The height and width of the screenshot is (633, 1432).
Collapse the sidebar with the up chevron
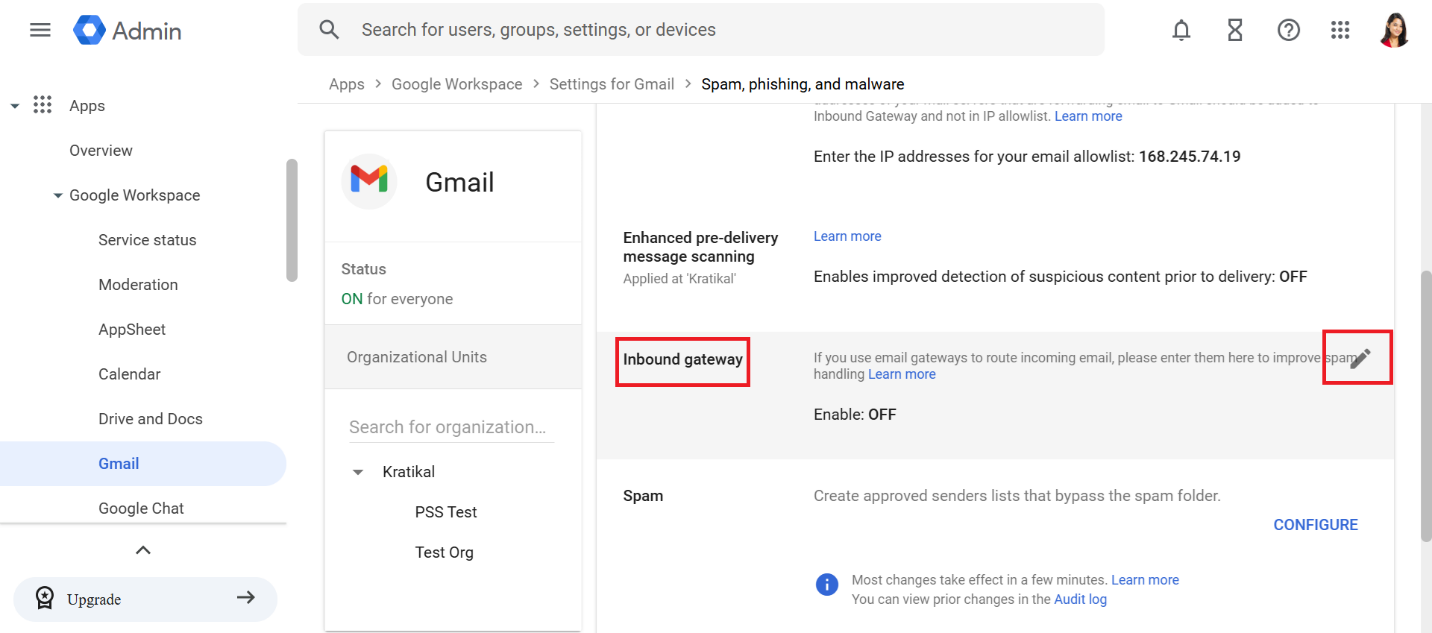tap(143, 550)
